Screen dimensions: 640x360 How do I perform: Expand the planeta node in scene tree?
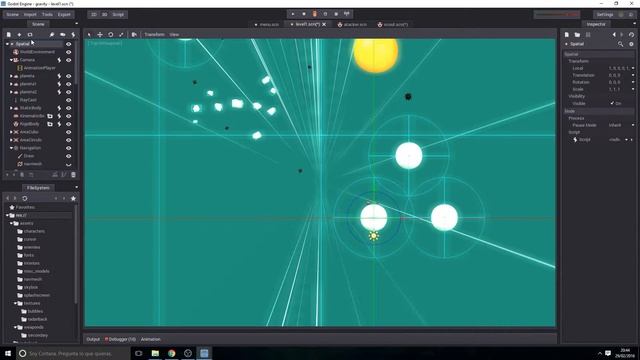click(x=11, y=76)
